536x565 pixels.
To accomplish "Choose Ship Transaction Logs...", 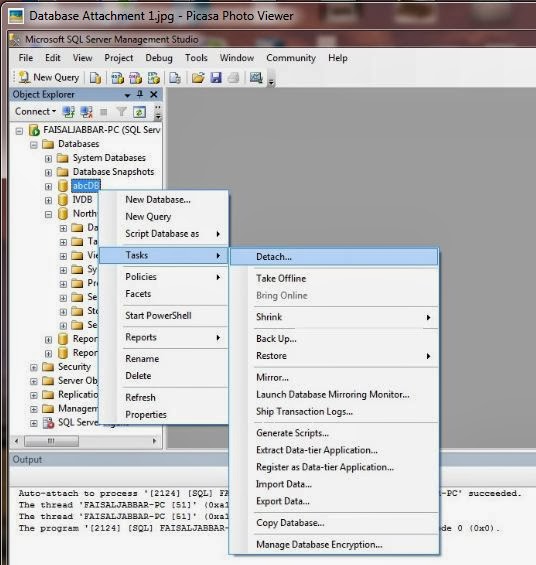I will pyautogui.click(x=334, y=411).
